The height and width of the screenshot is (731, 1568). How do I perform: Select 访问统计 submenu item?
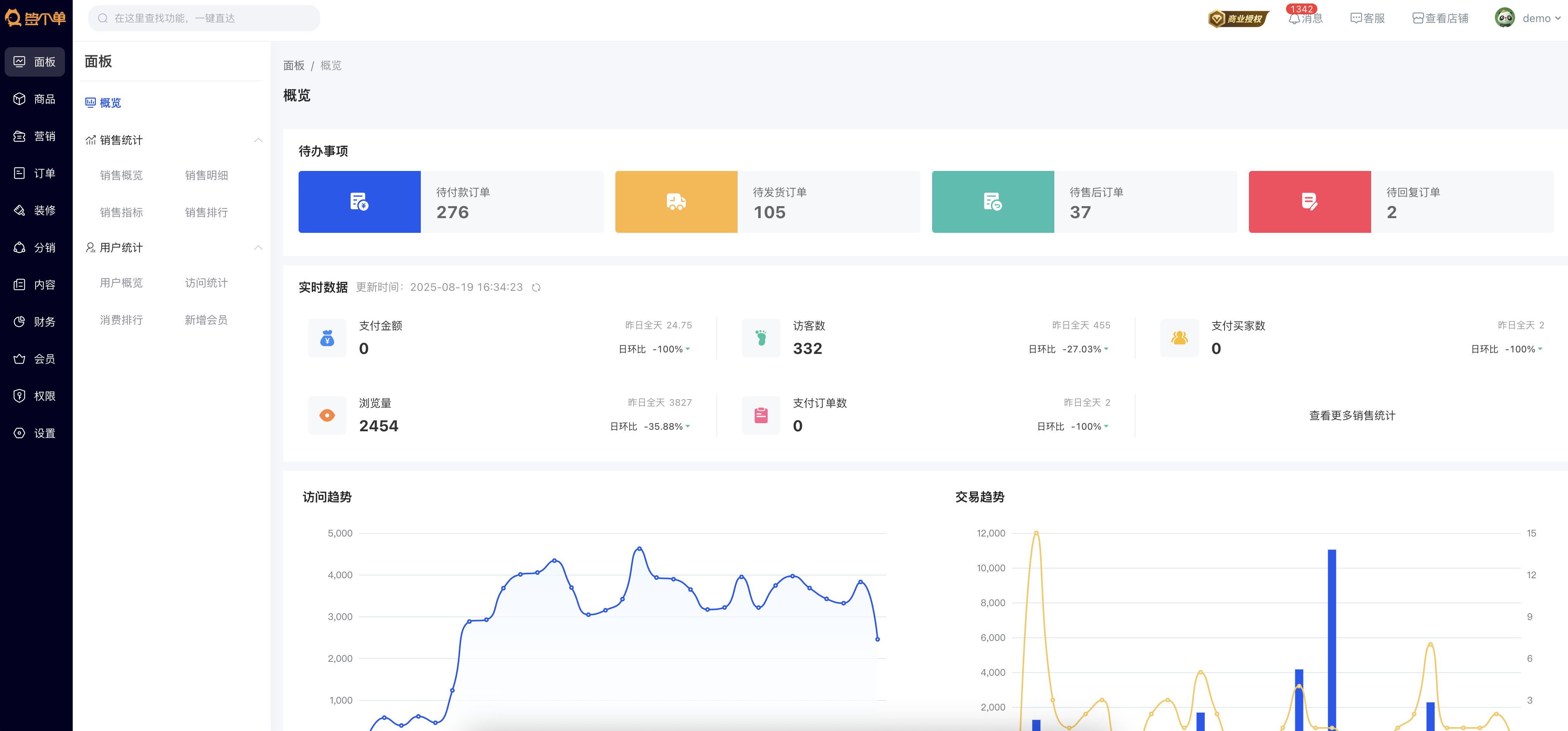point(207,283)
